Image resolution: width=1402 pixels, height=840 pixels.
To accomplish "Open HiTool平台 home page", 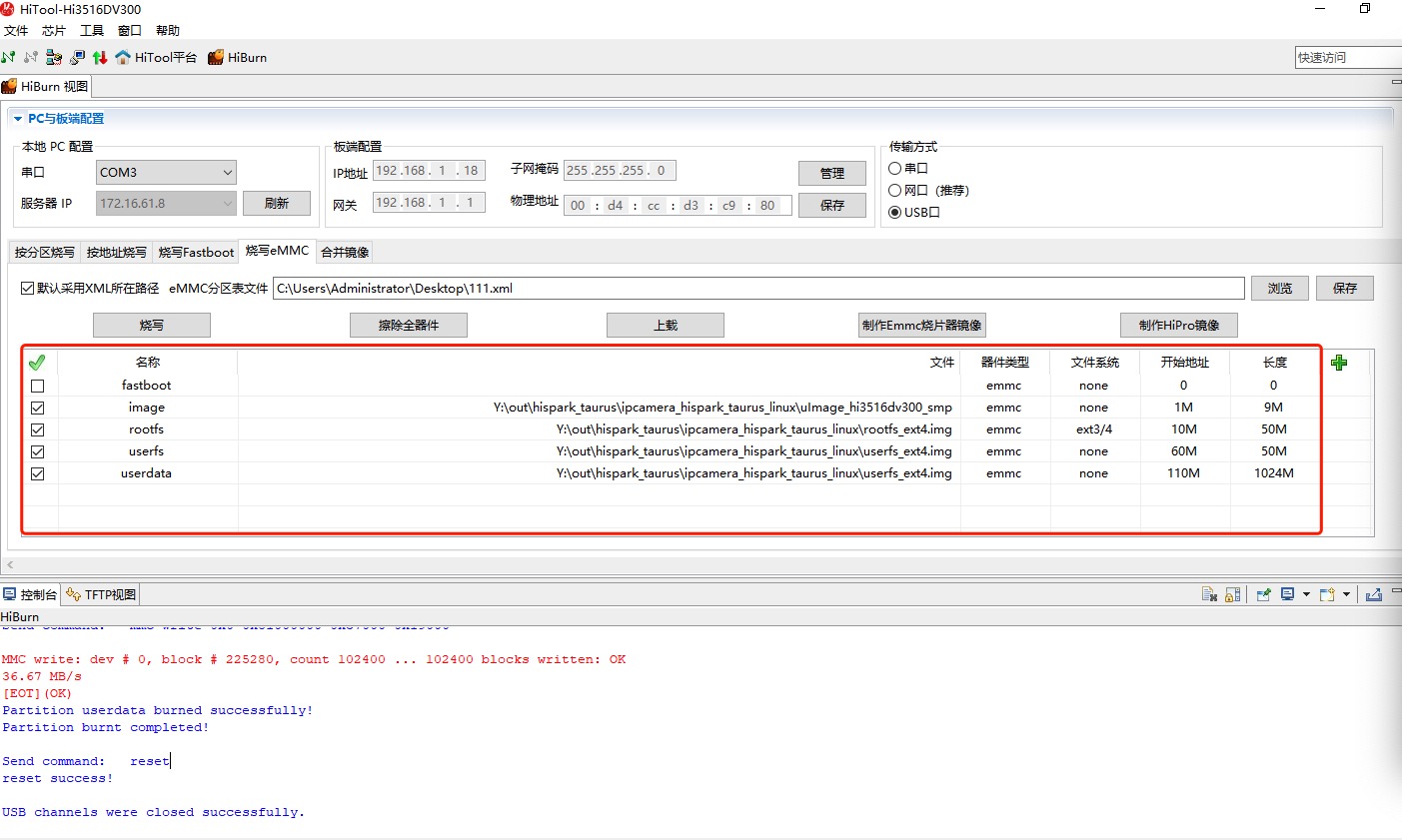I will 156,57.
